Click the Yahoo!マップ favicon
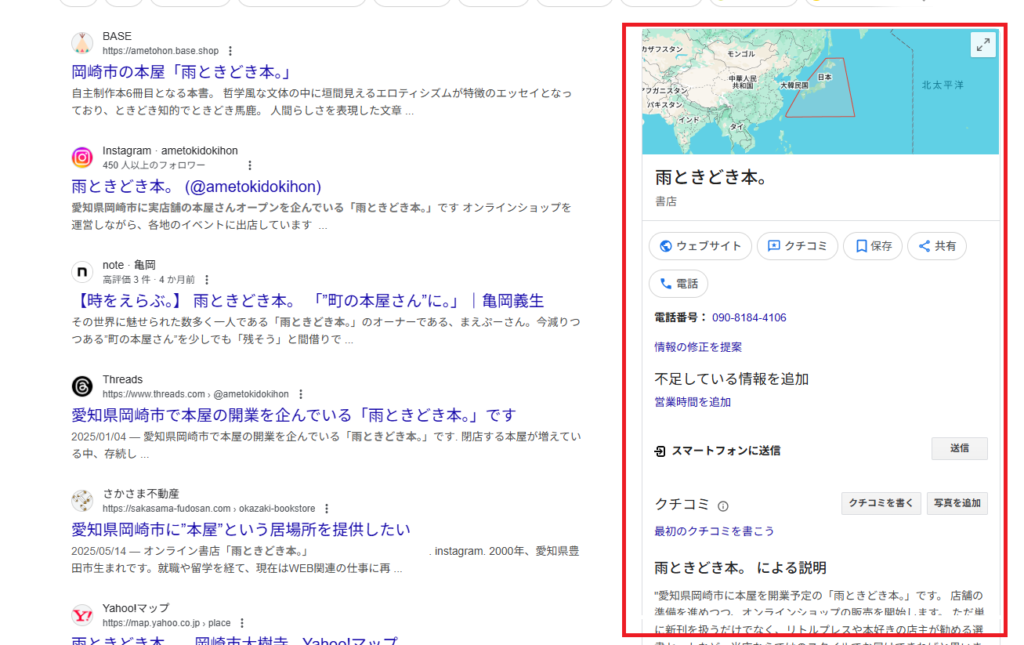 [82, 615]
